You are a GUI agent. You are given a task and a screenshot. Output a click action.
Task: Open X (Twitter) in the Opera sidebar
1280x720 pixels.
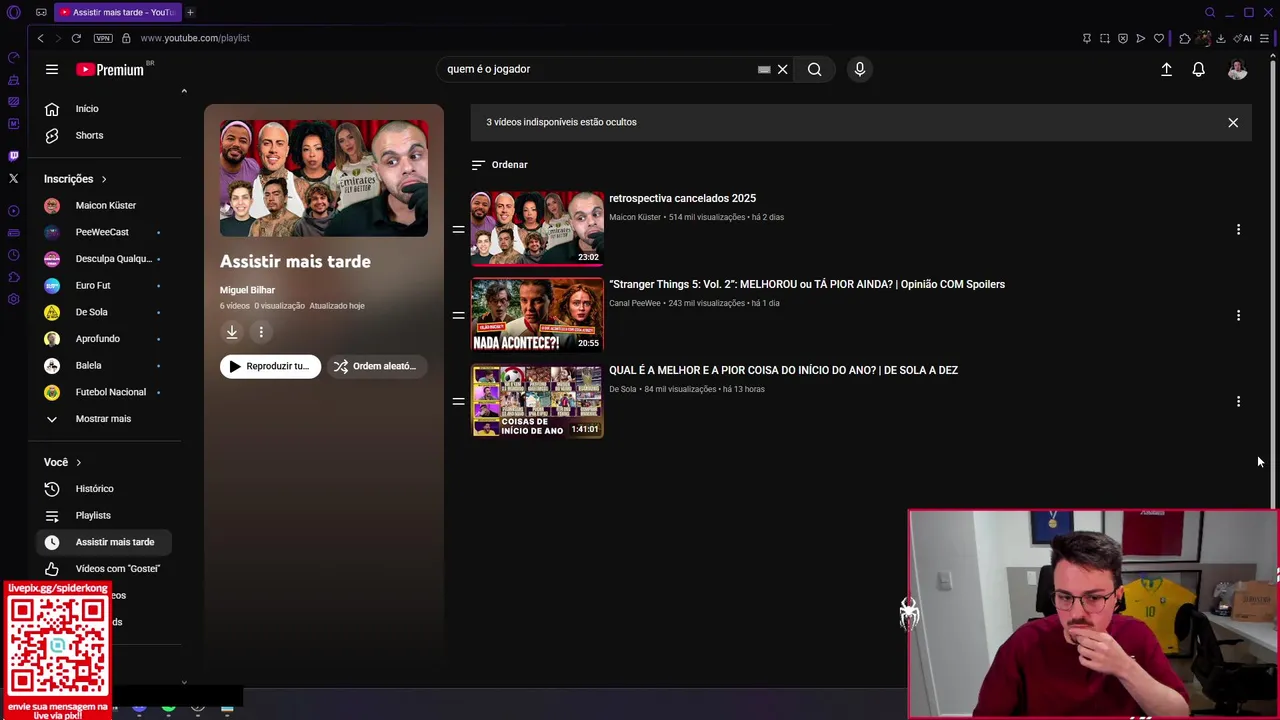tap(13, 178)
